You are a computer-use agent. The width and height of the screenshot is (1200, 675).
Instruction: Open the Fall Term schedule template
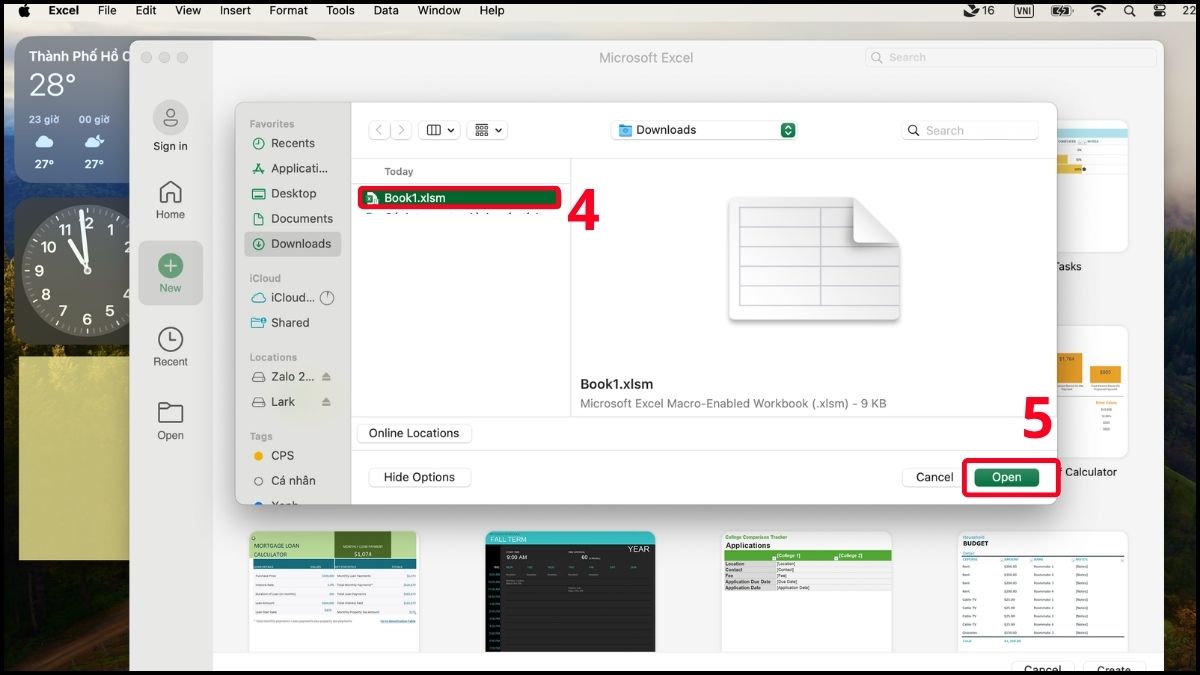[x=570, y=591]
